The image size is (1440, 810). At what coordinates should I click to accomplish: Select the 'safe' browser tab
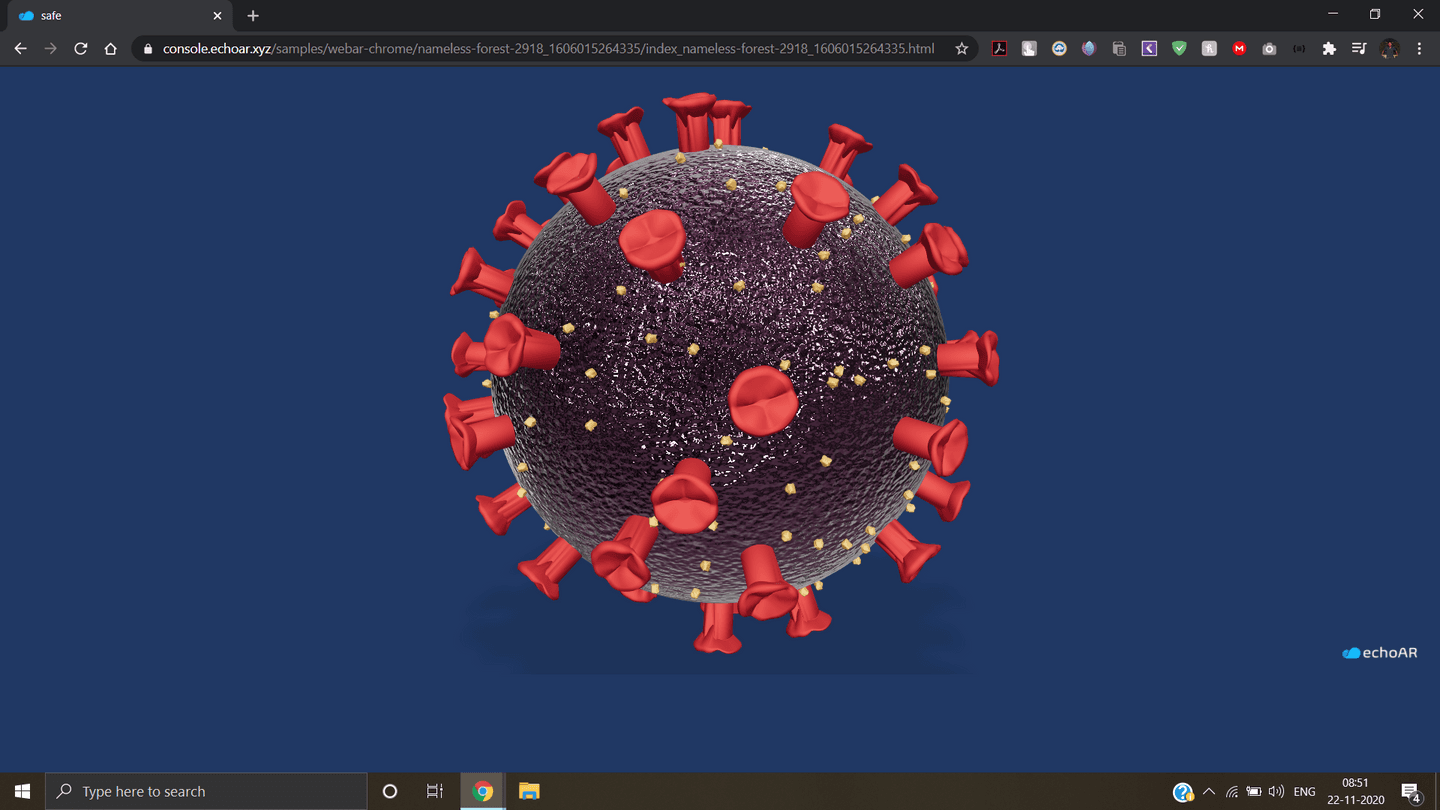pyautogui.click(x=118, y=16)
